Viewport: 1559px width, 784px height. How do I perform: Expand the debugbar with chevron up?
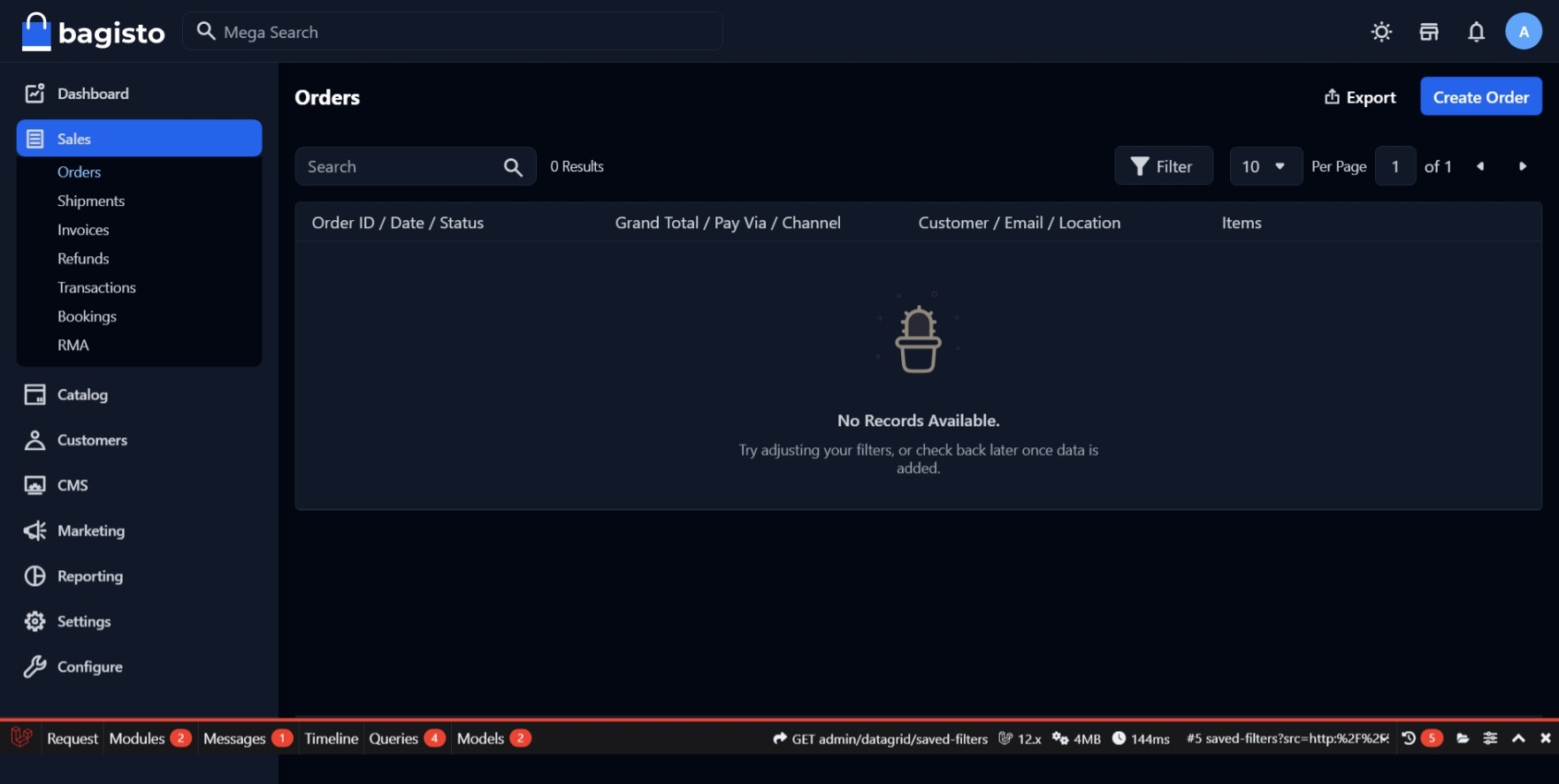[x=1518, y=738]
